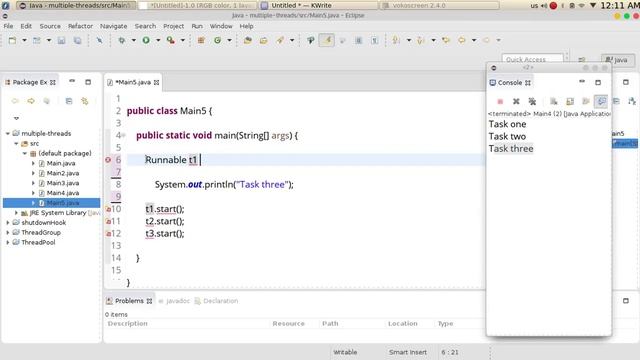Viewport: 640px width, 360px height.
Task: Maximize the Package Explorer panel
Action: [88, 82]
